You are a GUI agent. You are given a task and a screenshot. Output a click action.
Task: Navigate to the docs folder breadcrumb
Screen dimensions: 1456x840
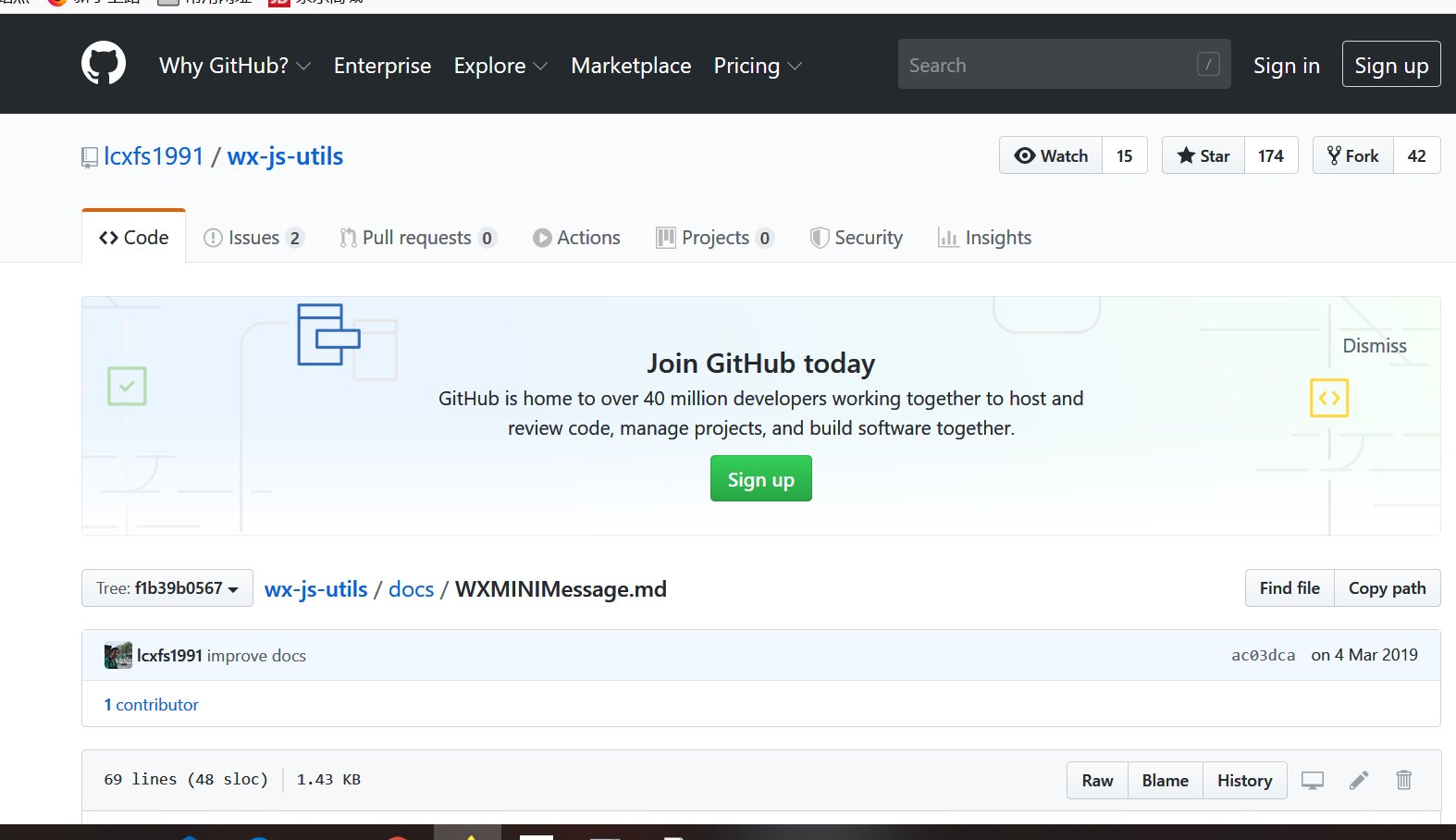(x=411, y=589)
